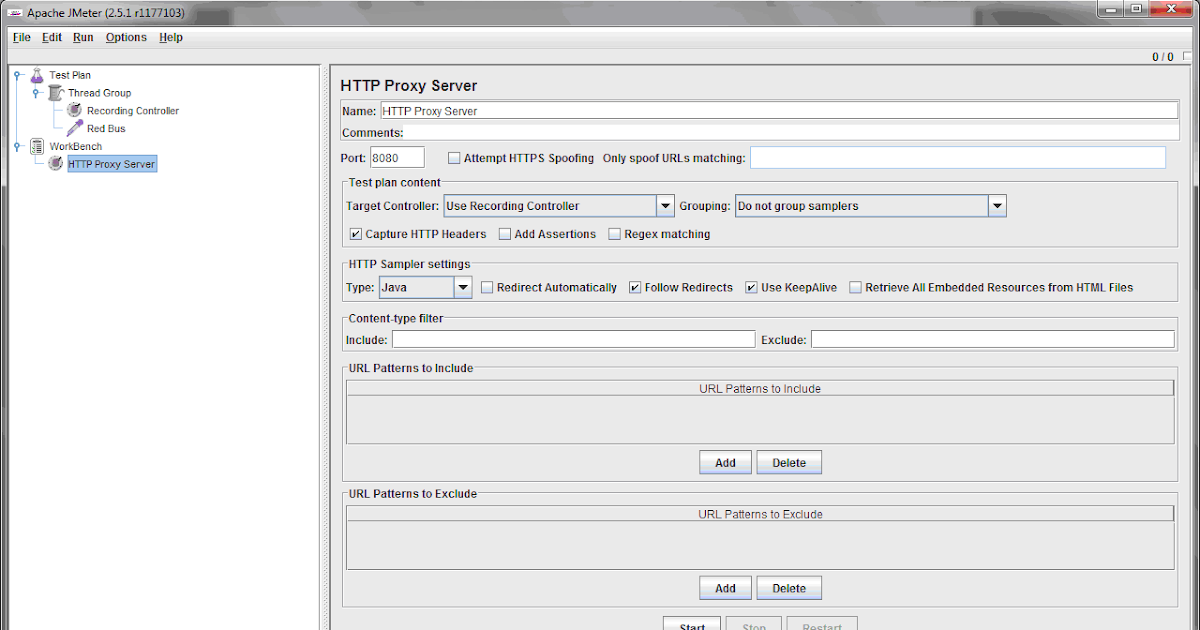
Task: Click the Port field showing 8080
Action: pos(397,157)
